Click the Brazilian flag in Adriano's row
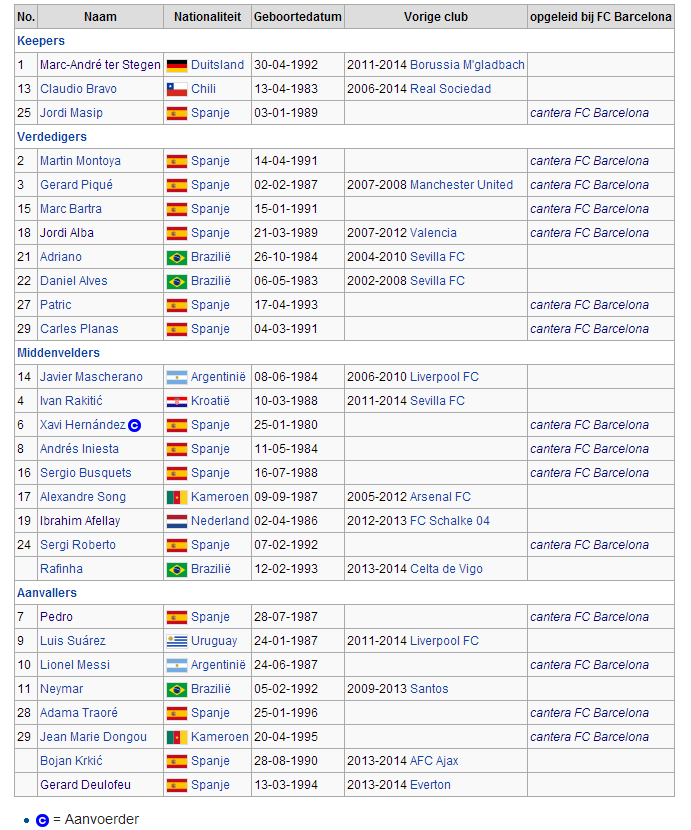 [x=177, y=258]
